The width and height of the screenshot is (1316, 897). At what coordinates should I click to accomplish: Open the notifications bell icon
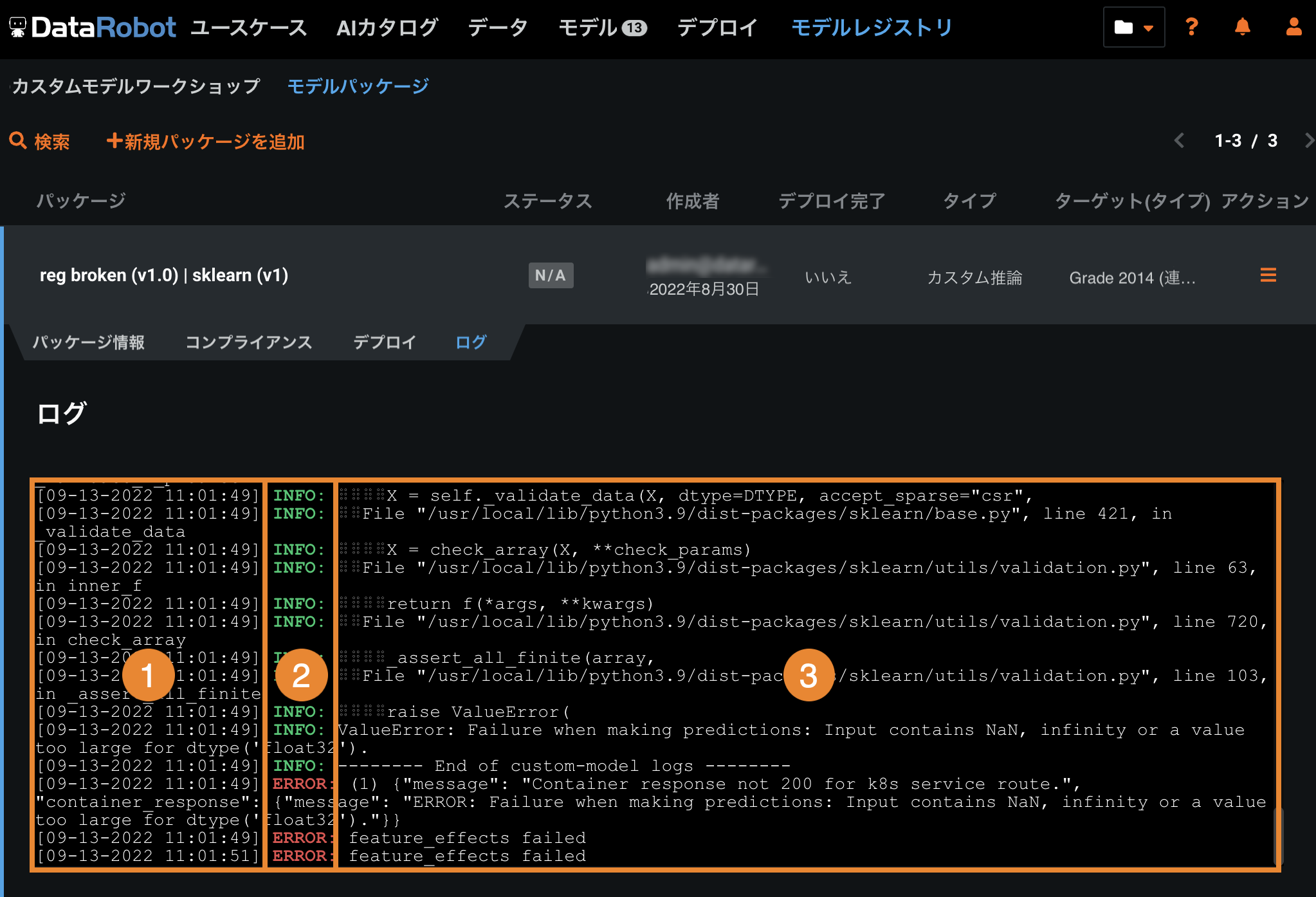(1242, 27)
